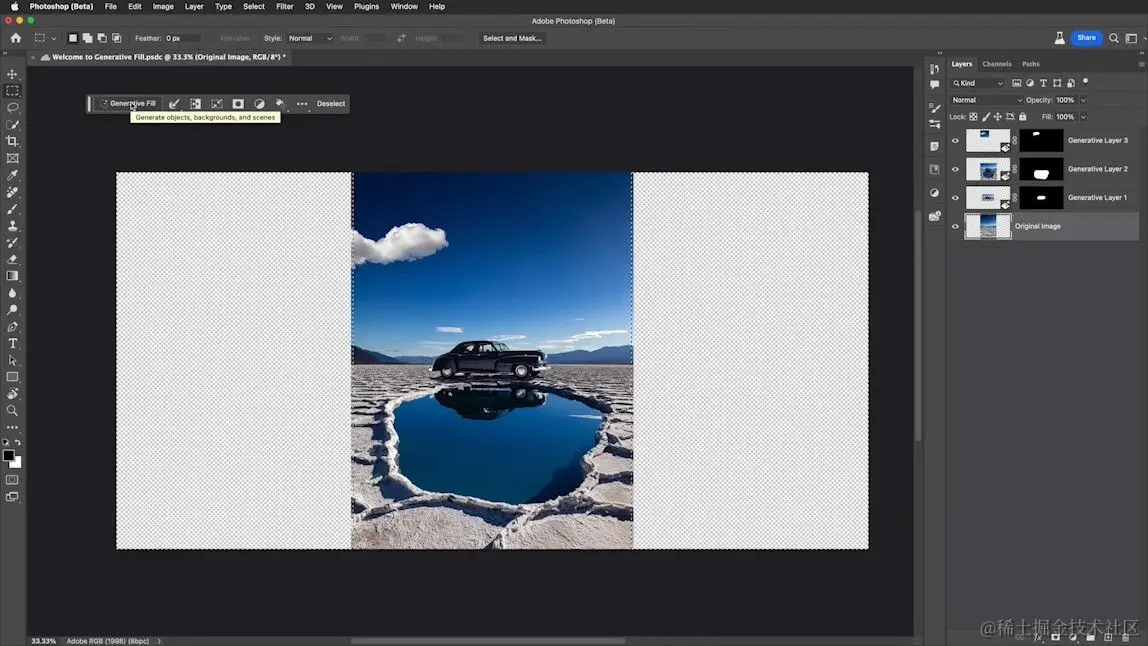Click the lock all icon in Layers panel

click(x=1022, y=117)
